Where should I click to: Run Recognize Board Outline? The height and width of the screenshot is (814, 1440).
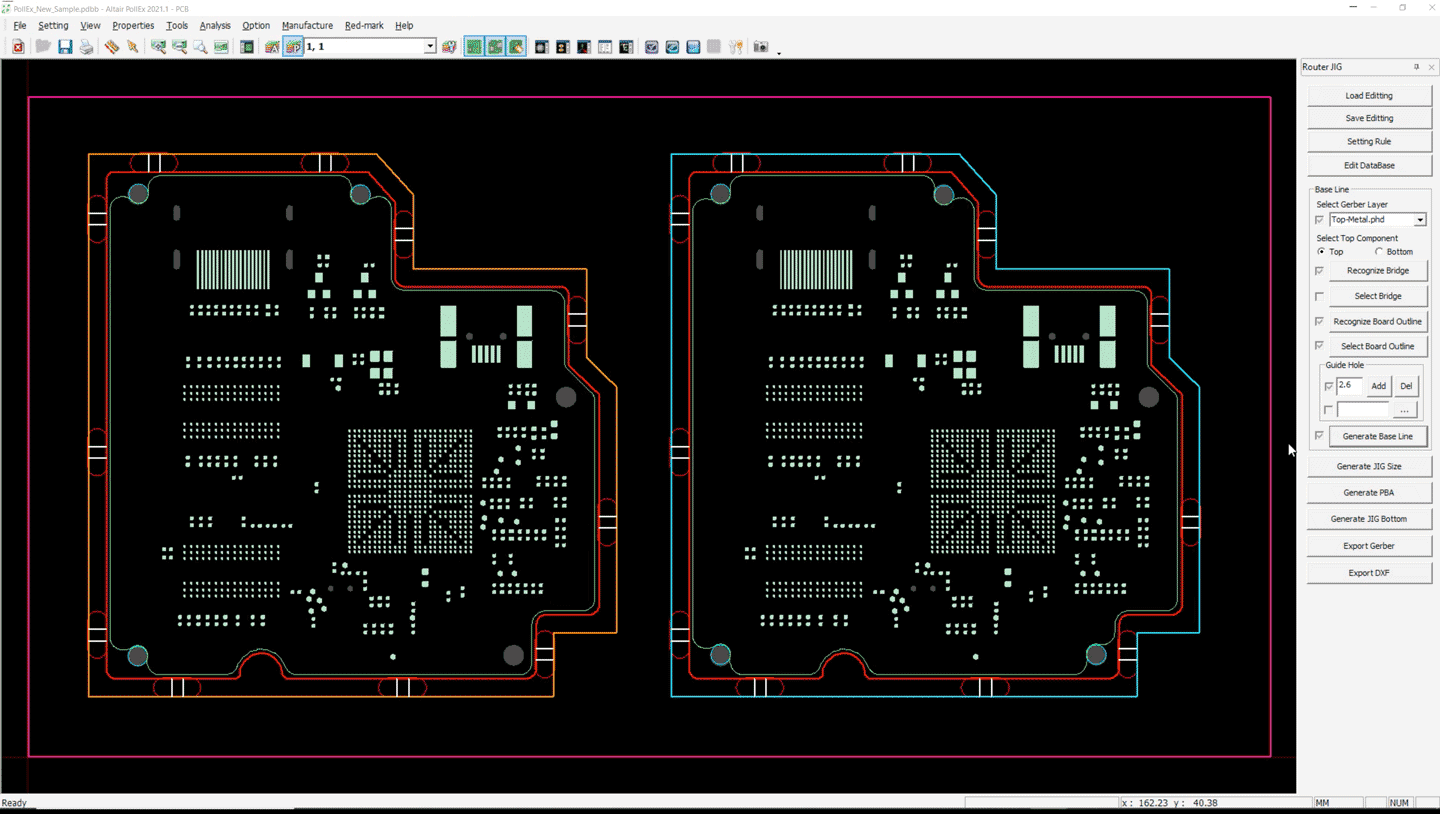[1378, 321]
